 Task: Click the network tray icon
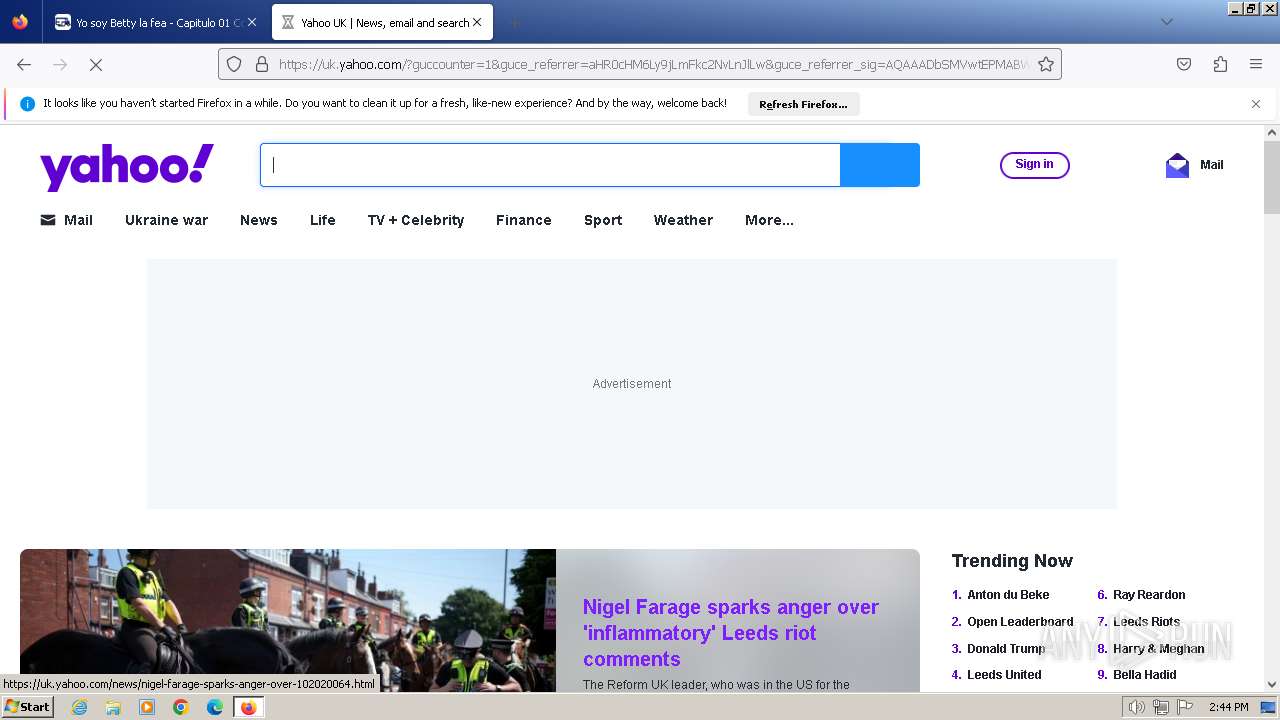click(1161, 707)
